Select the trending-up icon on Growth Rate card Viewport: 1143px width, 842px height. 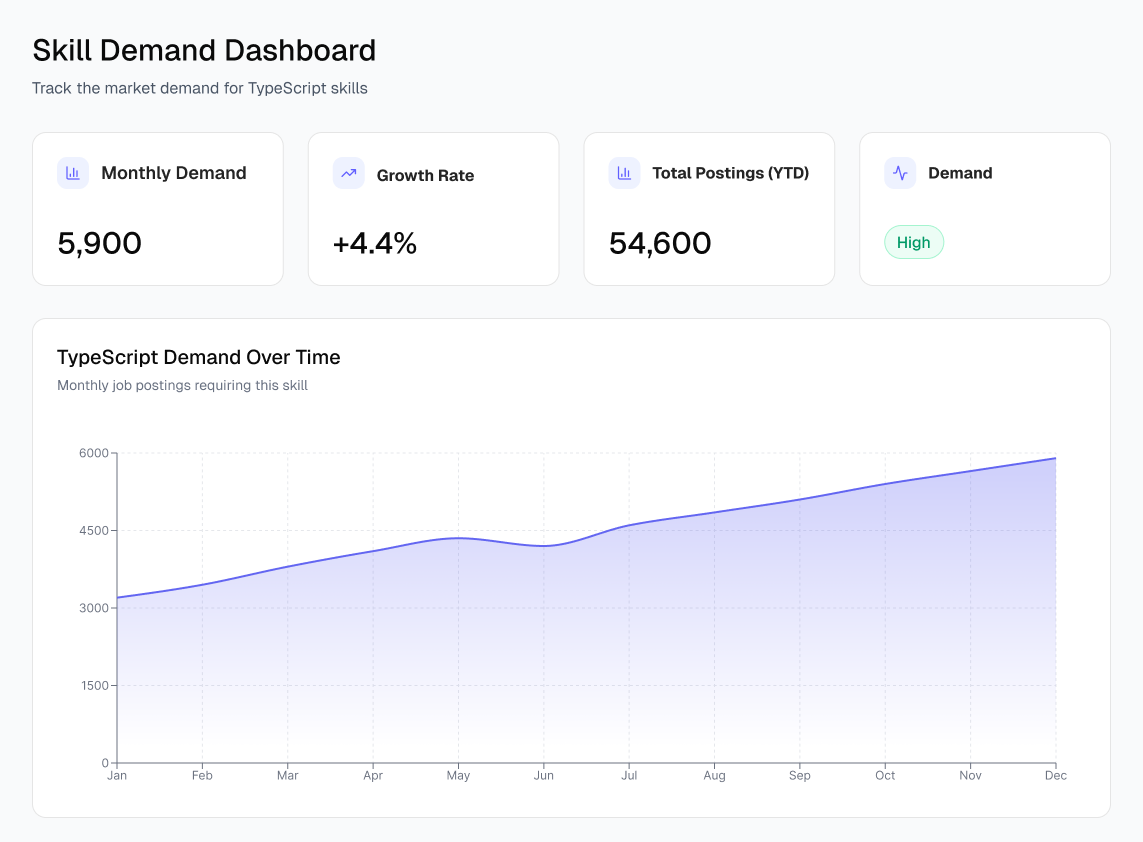(x=348, y=173)
